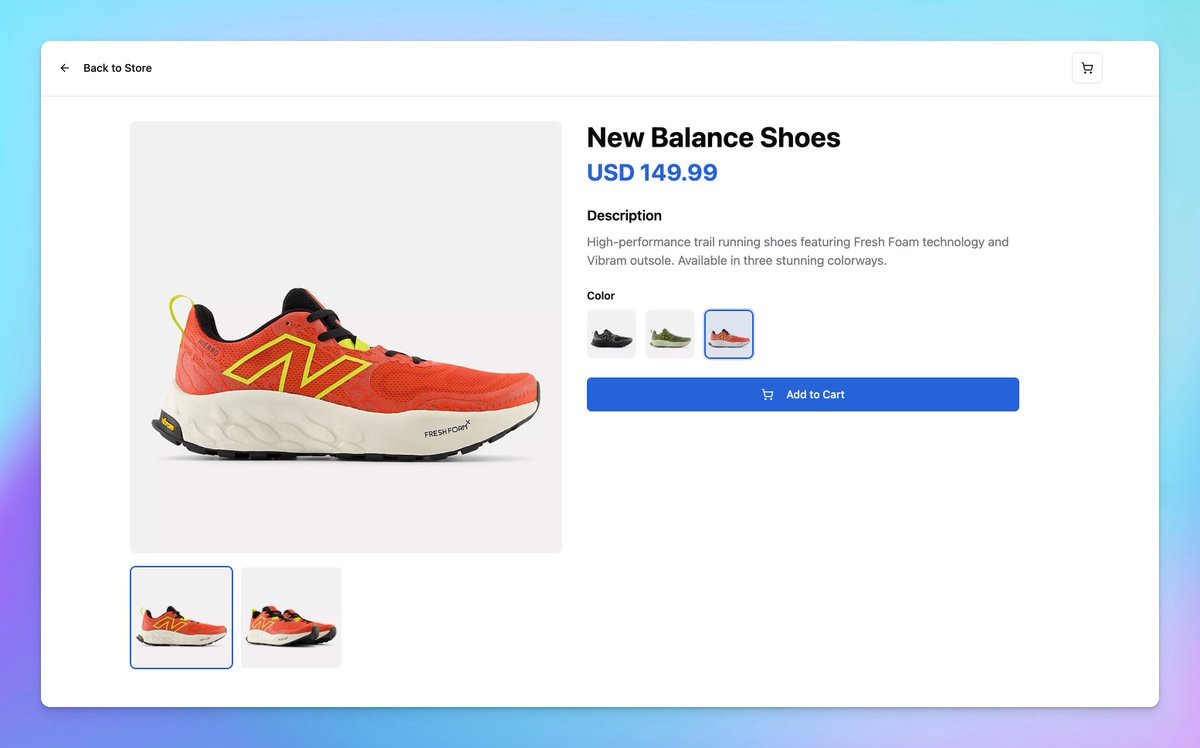Select the black shoe color swatch
Image resolution: width=1200 pixels, height=748 pixels.
611,334
